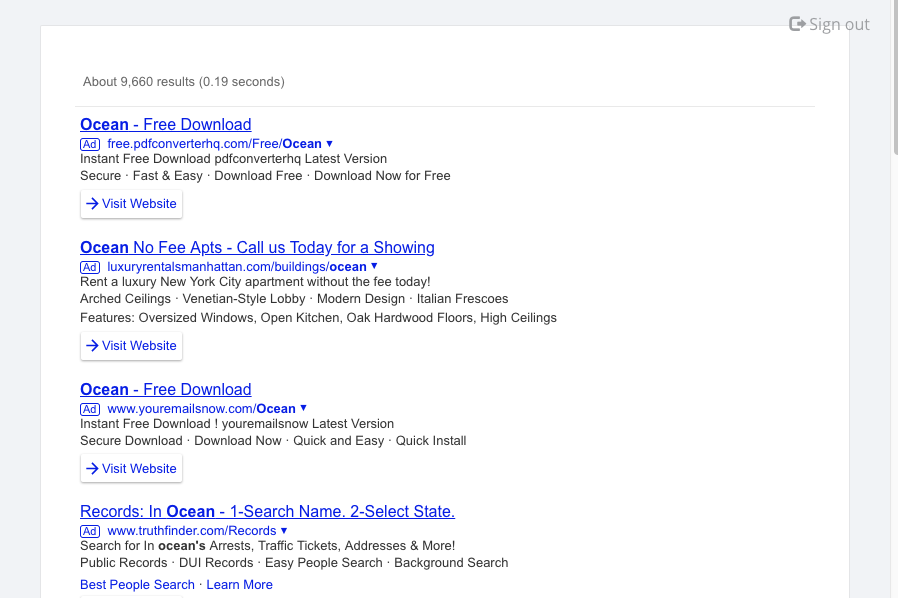Click the Sign out text link
898x598 pixels.
click(x=839, y=25)
